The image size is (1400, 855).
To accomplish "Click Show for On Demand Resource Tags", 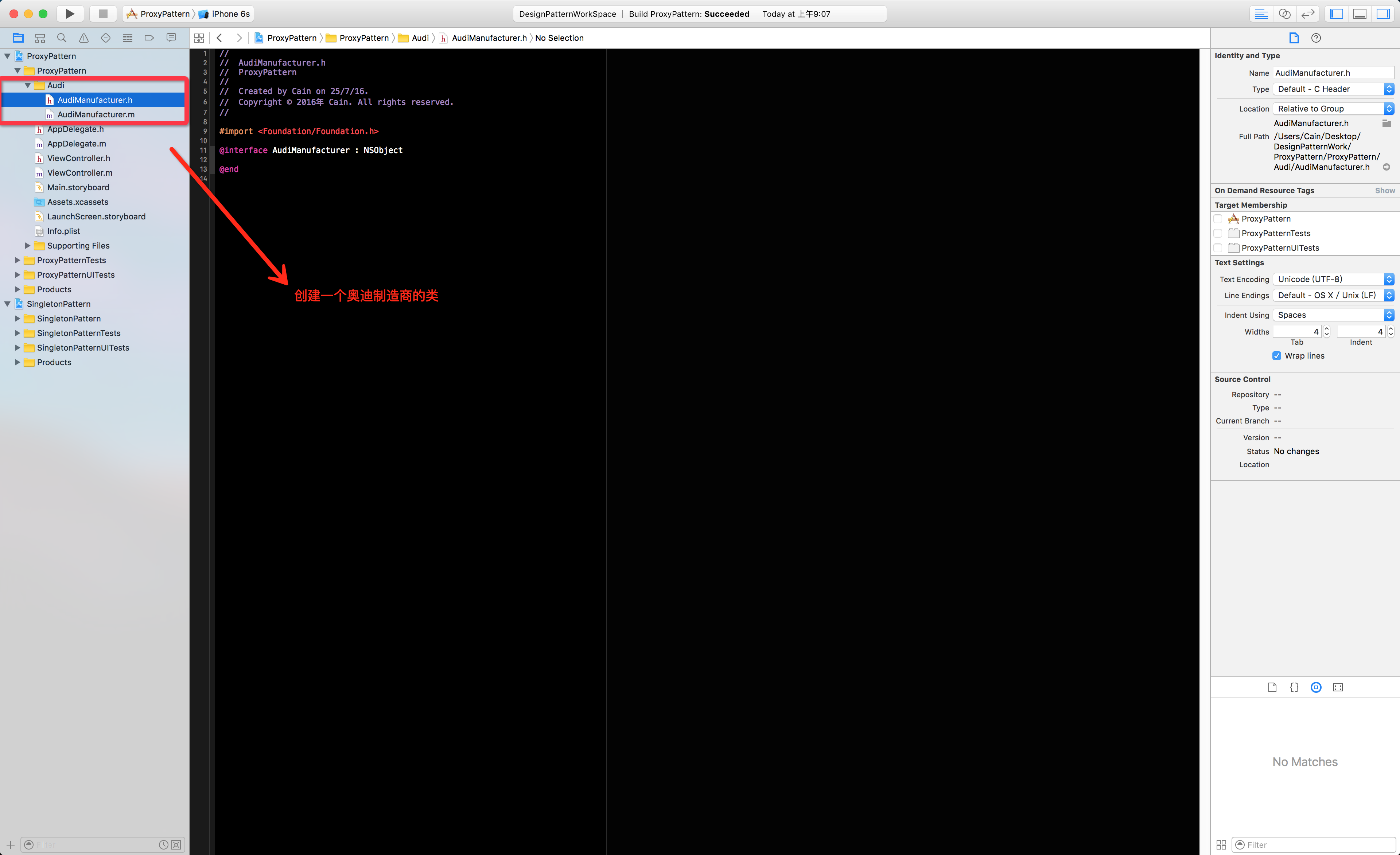I will click(1384, 190).
